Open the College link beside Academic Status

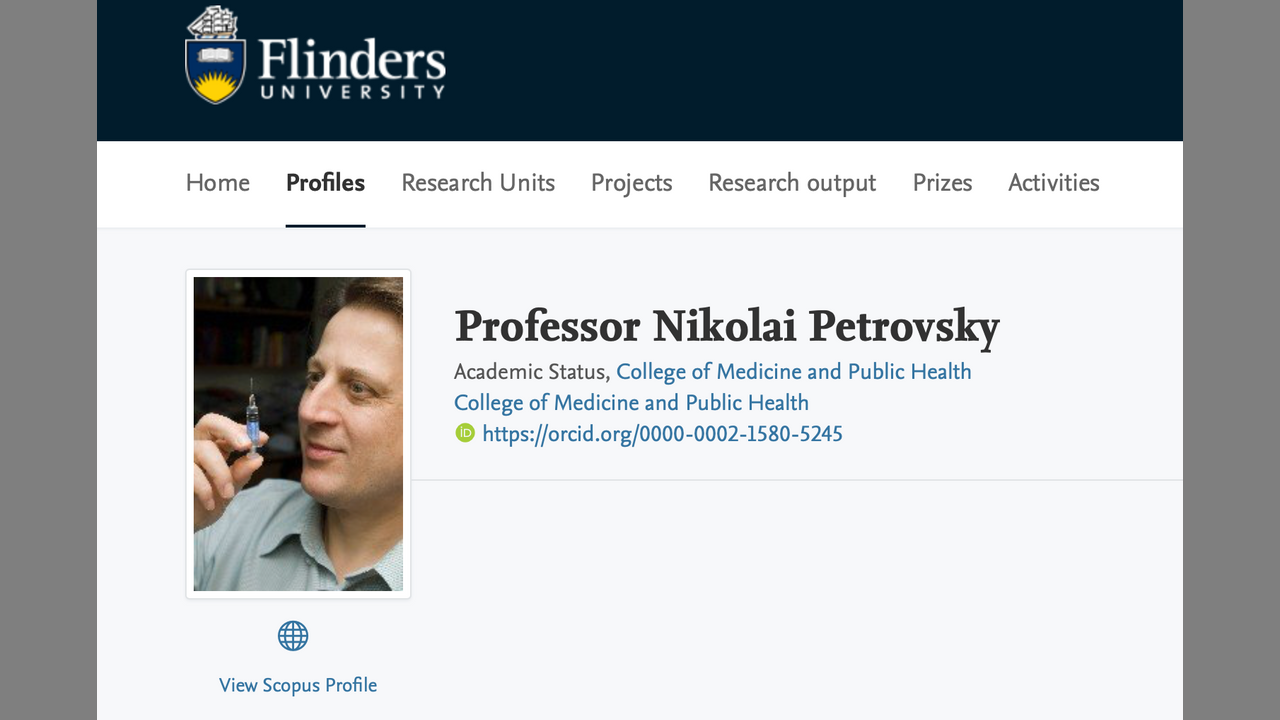point(793,372)
